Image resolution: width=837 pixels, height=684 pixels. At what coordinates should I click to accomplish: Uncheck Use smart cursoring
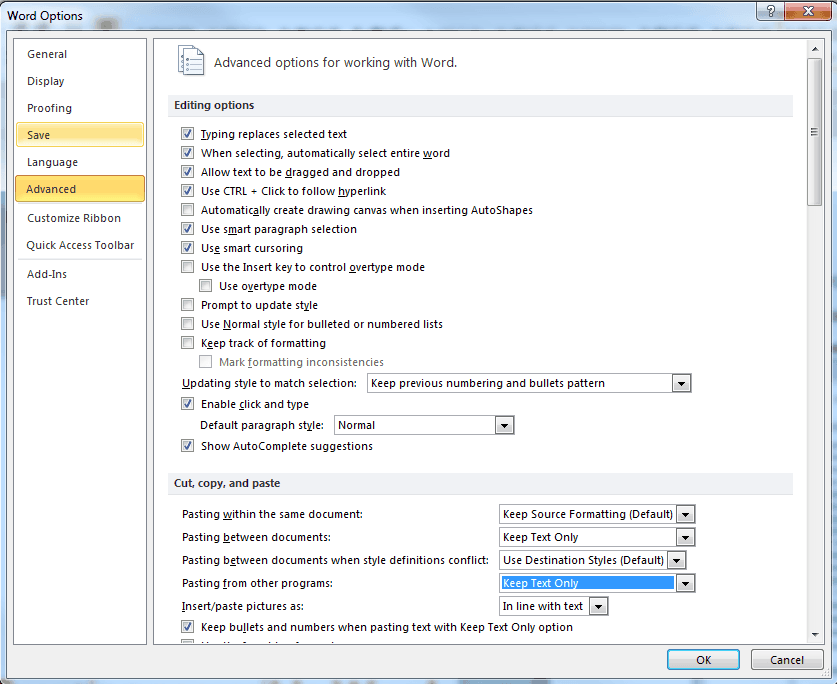(187, 248)
